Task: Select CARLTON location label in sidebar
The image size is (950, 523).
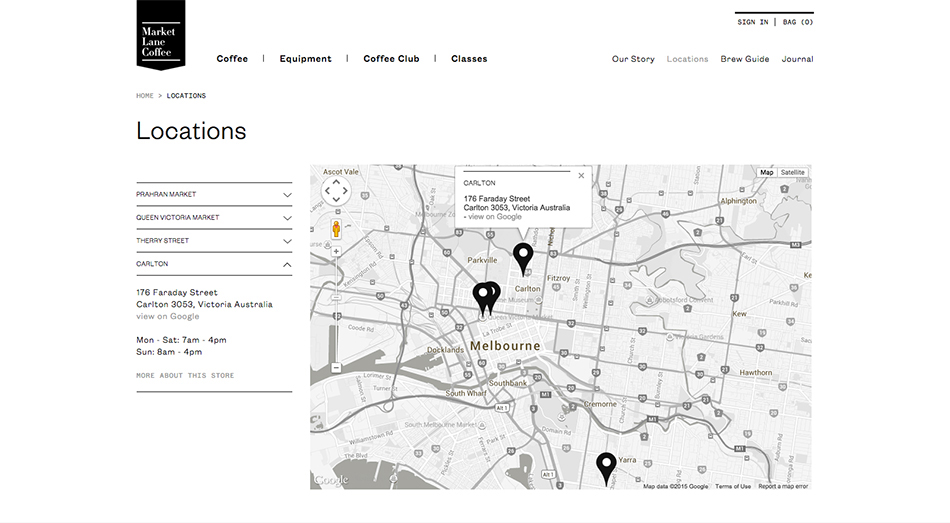Action: (x=152, y=264)
